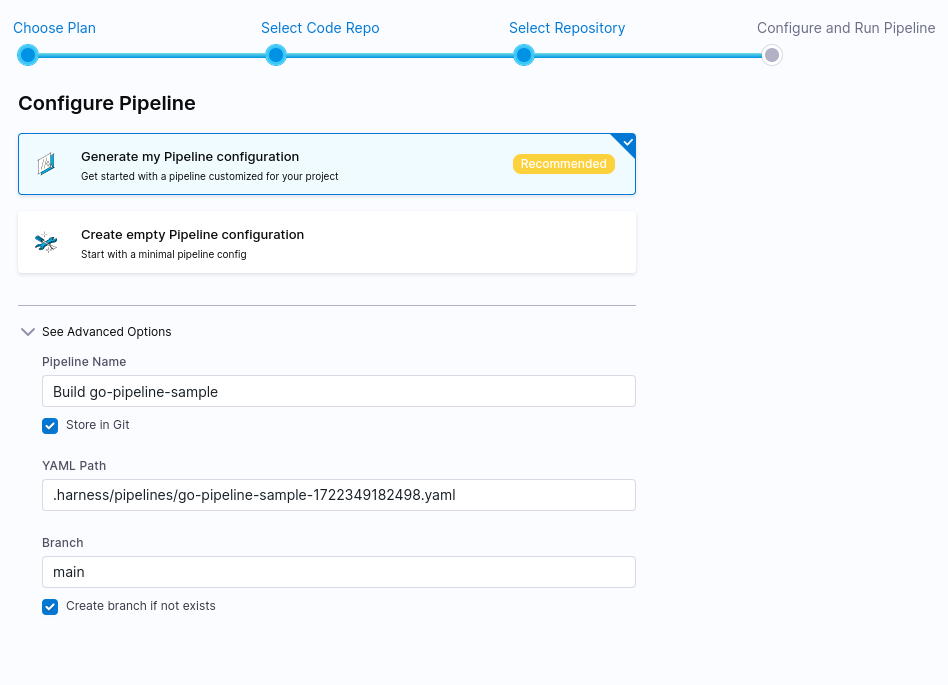
Task: Click the empty Pipeline configuration icon
Action: tap(46, 242)
